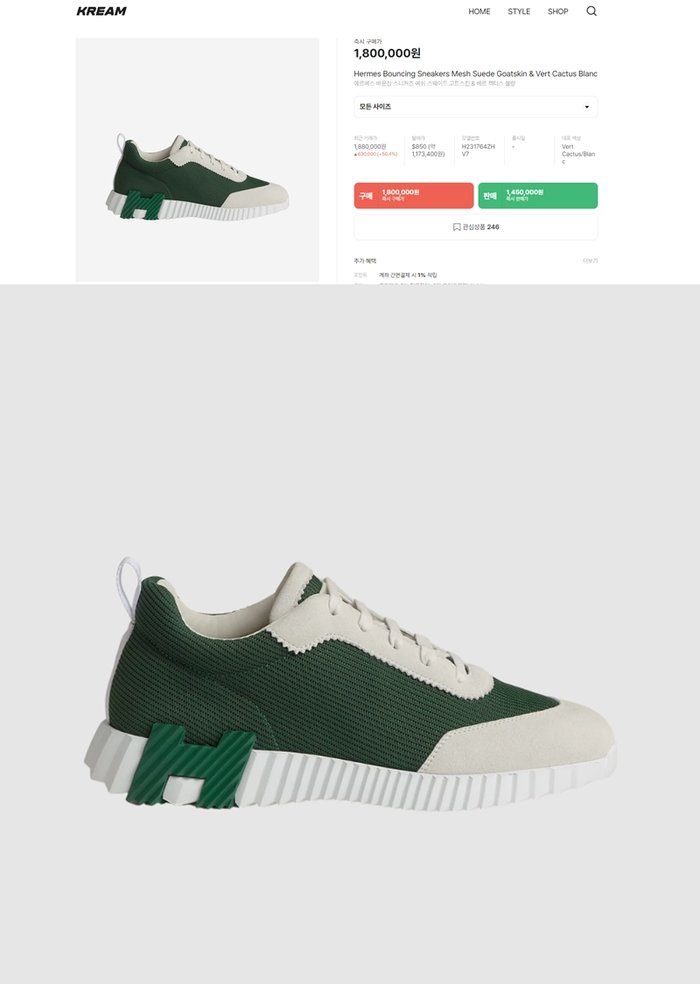The image size is (700, 984).
Task: Click the red 구매 buy button
Action: tap(414, 195)
